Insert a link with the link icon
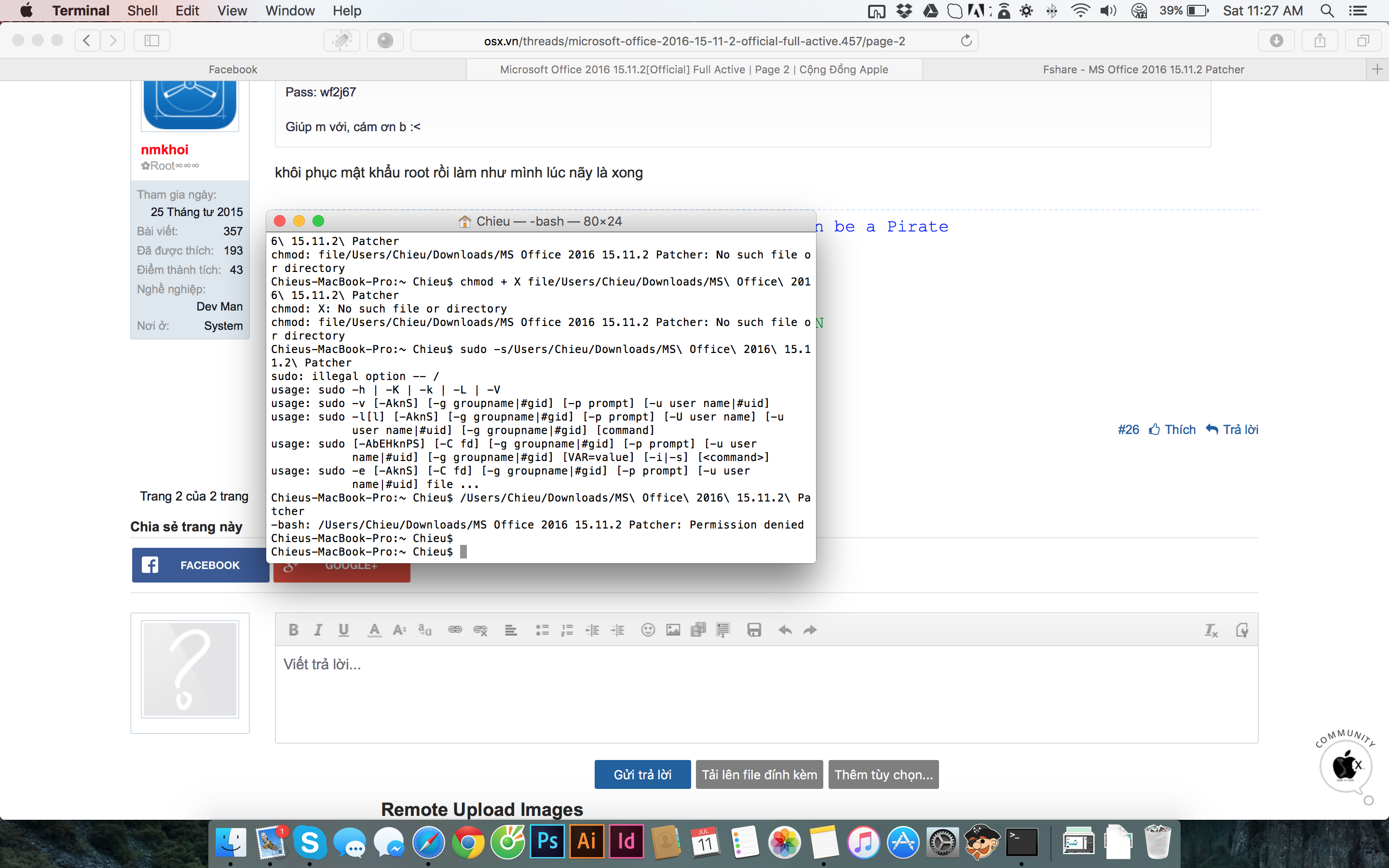Screen dimensions: 1389x868 point(455,630)
